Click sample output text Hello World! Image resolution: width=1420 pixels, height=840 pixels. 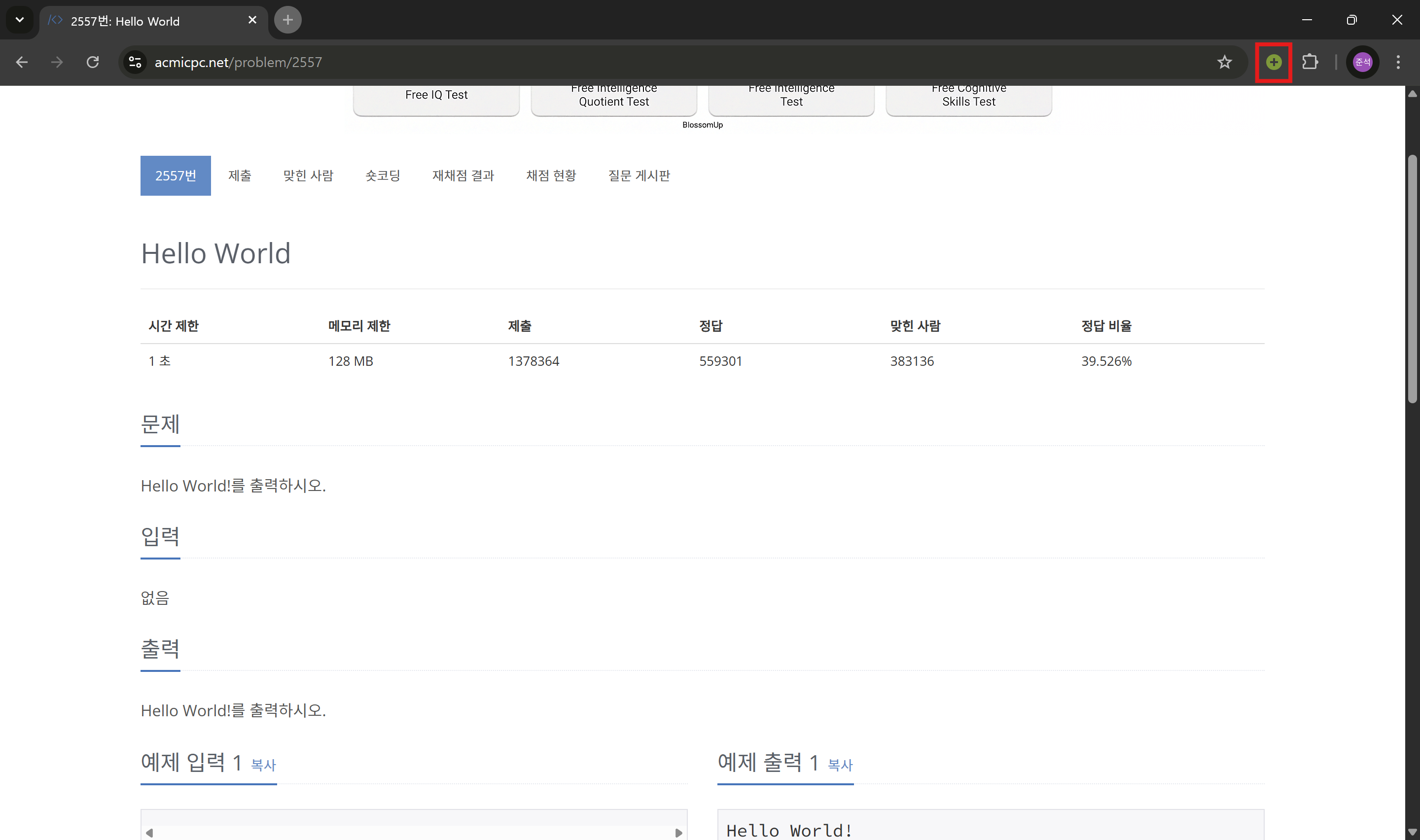(x=789, y=830)
